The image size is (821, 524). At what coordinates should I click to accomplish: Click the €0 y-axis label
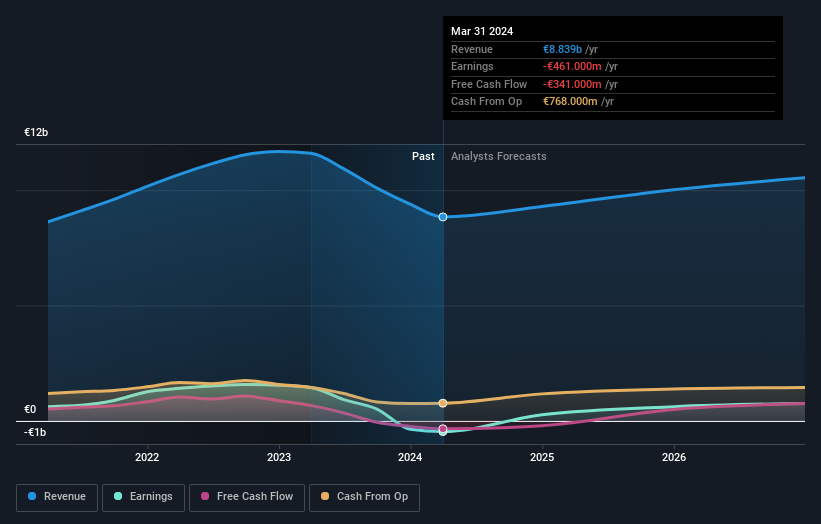click(x=30, y=409)
